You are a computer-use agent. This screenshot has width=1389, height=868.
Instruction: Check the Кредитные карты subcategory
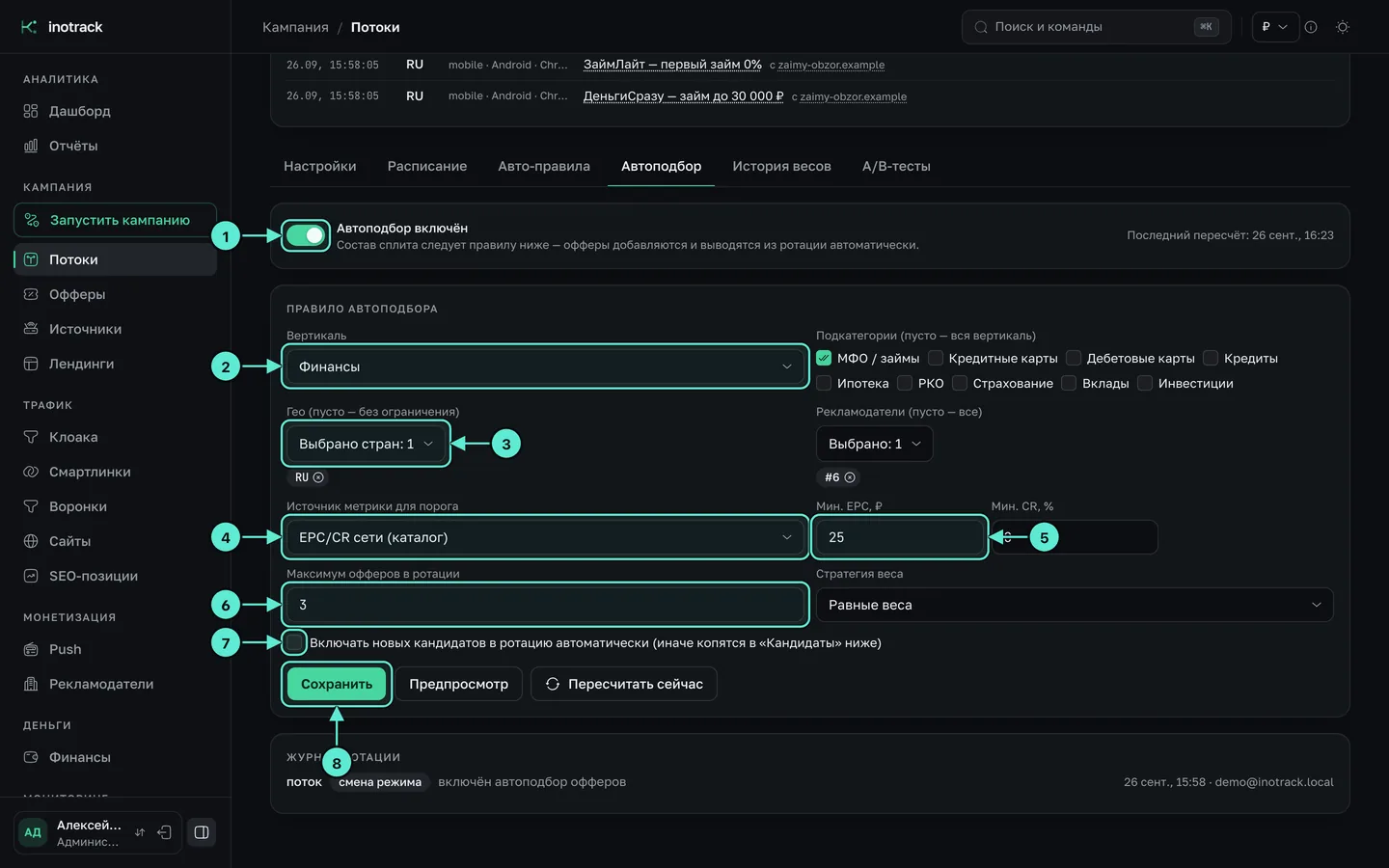pos(936,358)
